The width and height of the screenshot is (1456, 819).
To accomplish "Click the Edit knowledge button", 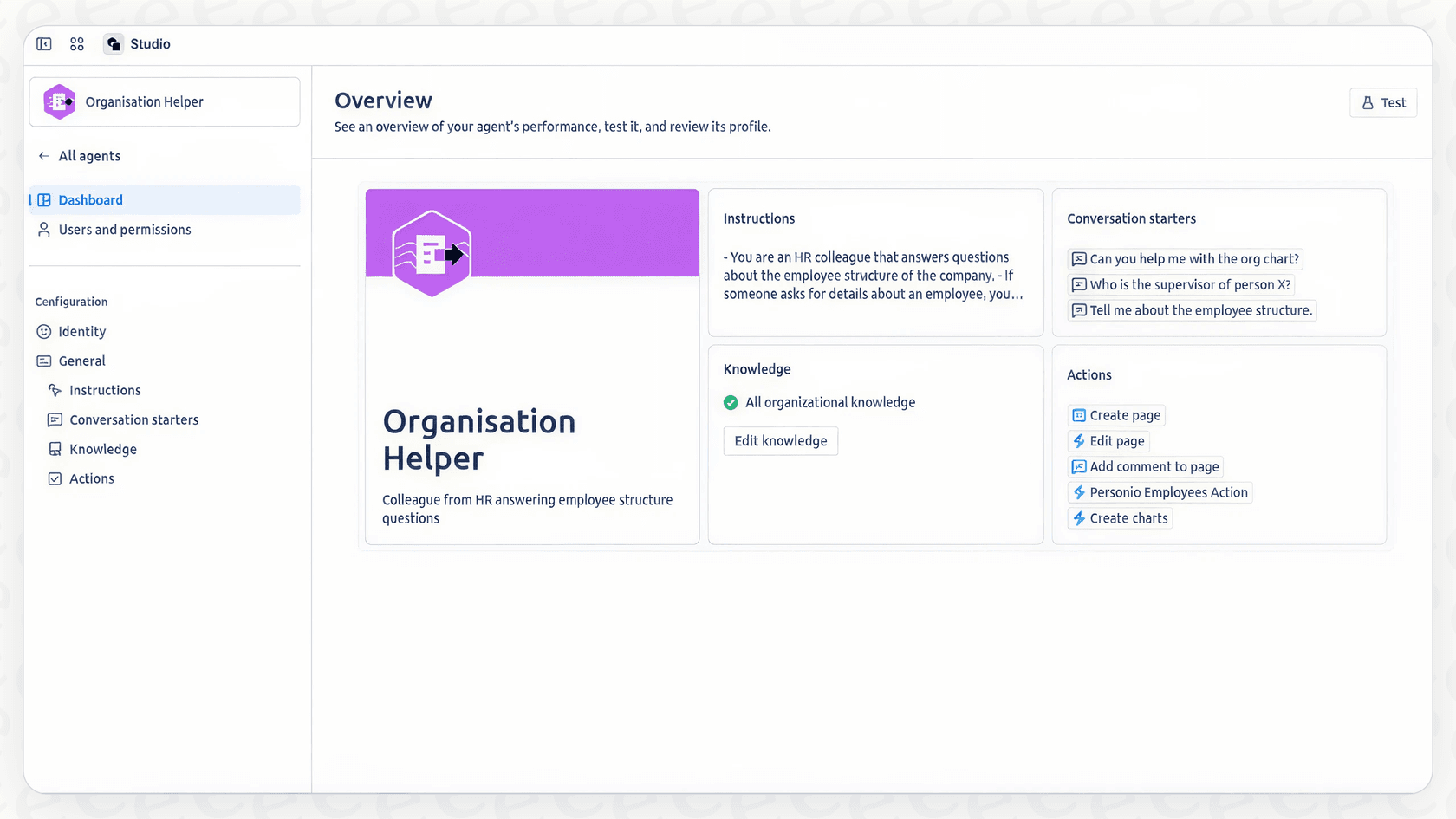I will [780, 440].
